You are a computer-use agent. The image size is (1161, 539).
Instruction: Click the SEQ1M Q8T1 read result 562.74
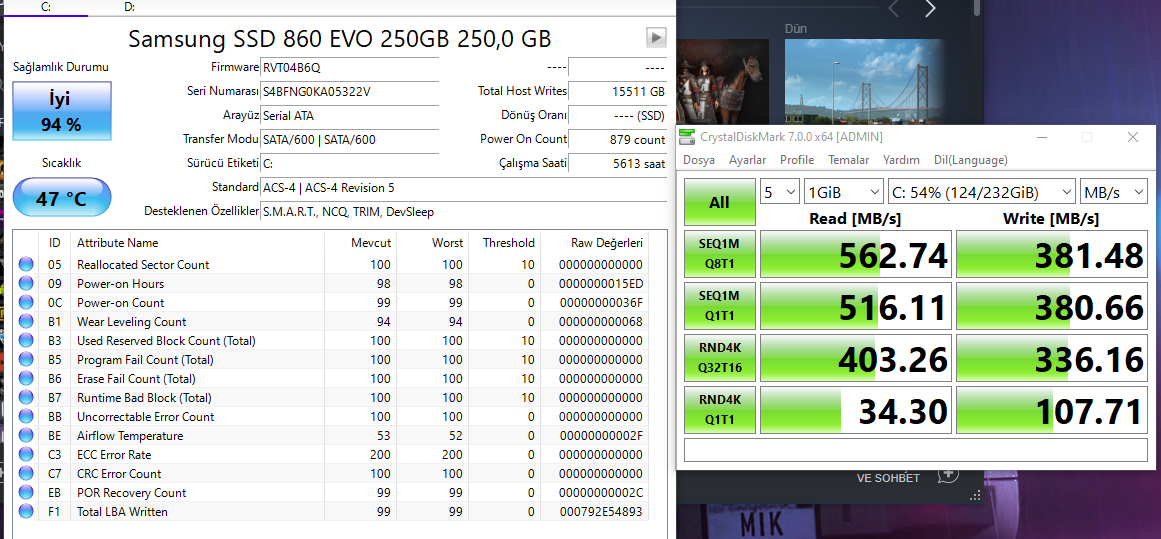coord(855,255)
